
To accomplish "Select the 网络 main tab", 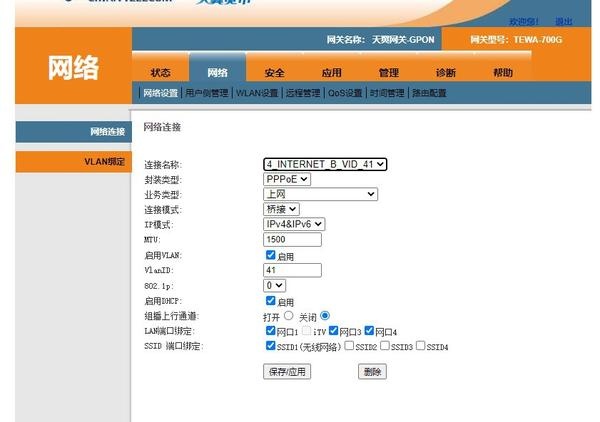I will (217, 72).
